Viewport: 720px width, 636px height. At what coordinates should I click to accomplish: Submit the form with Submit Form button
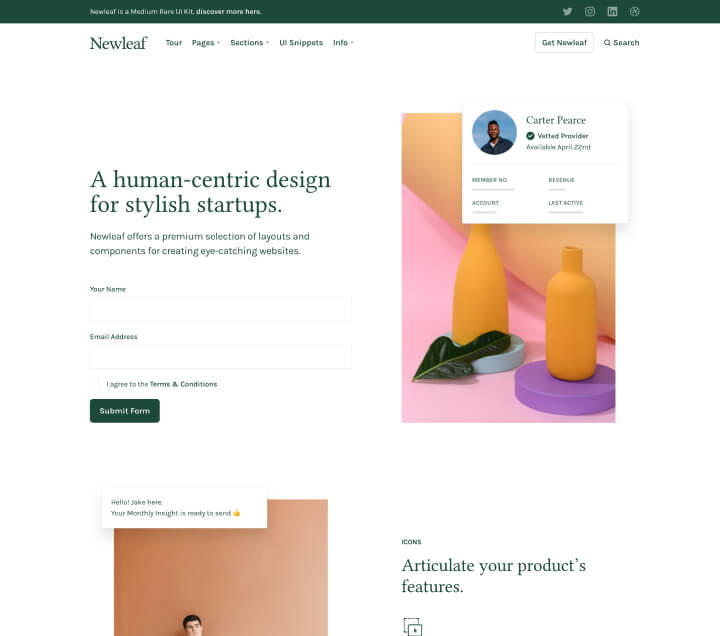point(125,411)
